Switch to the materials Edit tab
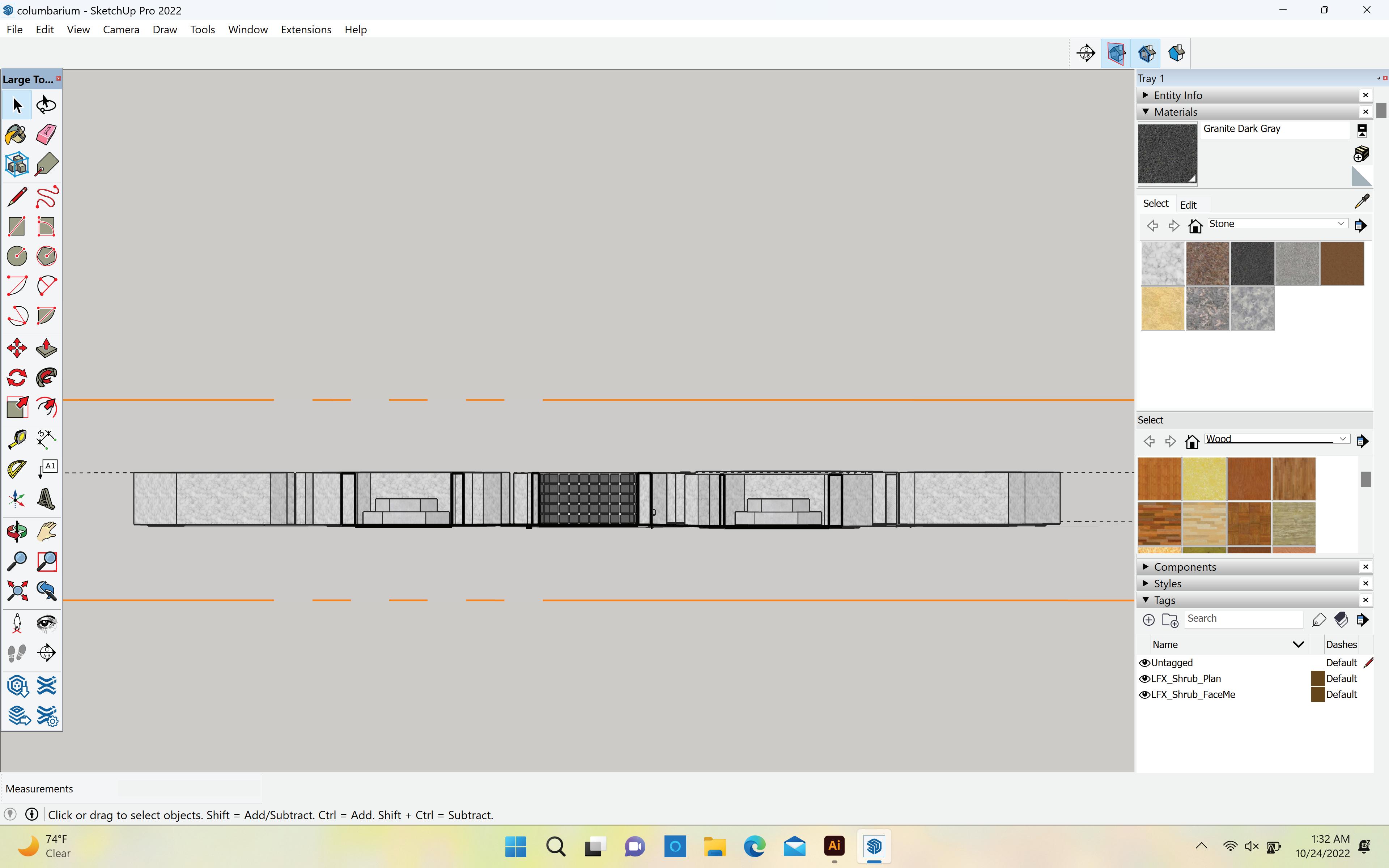 pyautogui.click(x=1188, y=205)
